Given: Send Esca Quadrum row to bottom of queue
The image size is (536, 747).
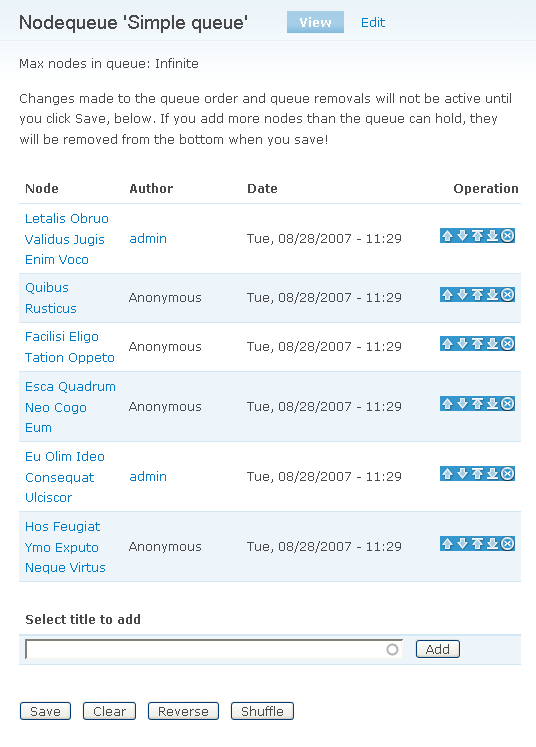Looking at the screenshot, I should point(493,404).
